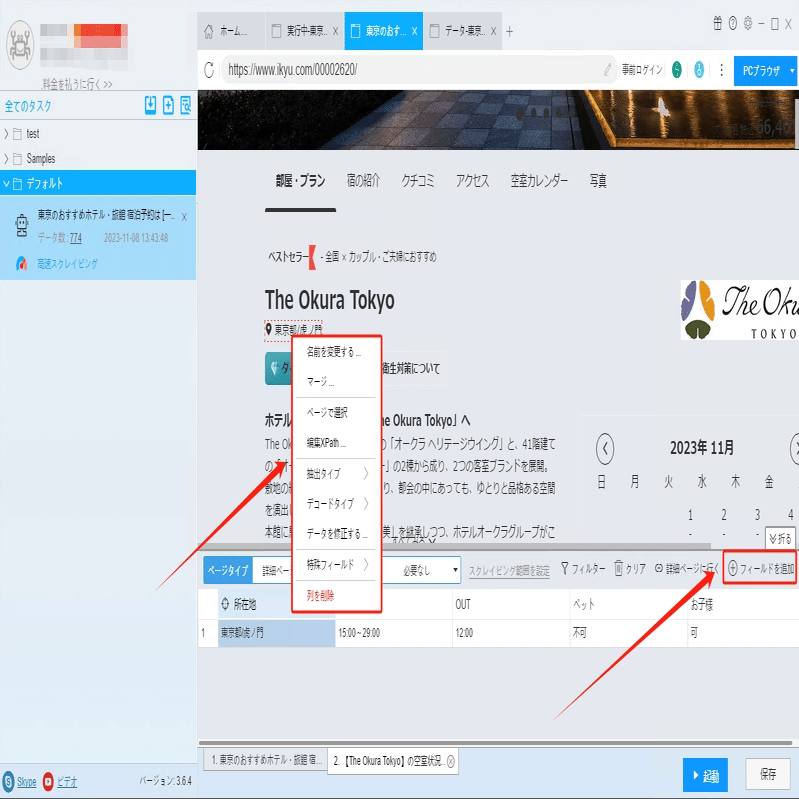This screenshot has height=799, width=799.
Task: Click the 詳細ページに行く button
Action: [x=686, y=568]
